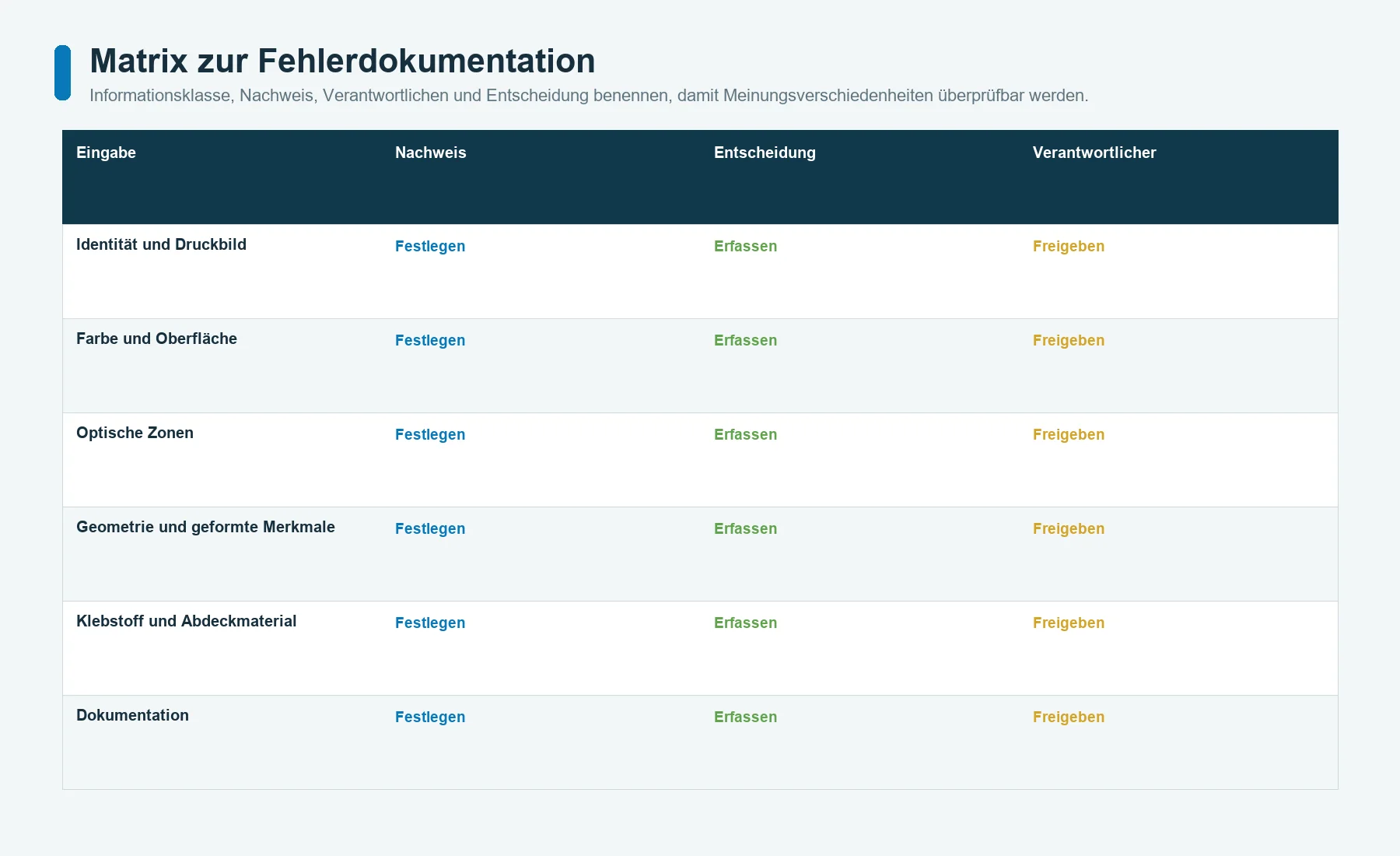Select the 'Eingabe' column header
This screenshot has height=856, width=1400.
point(106,153)
